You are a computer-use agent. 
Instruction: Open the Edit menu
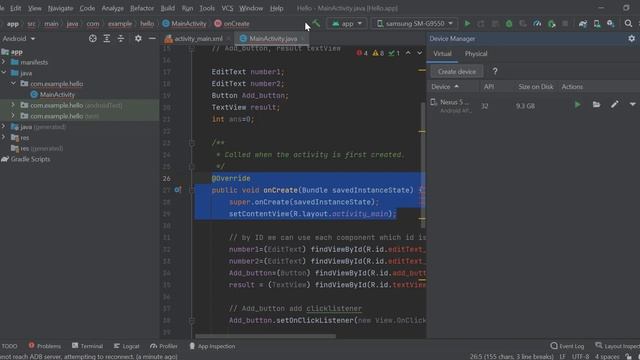pyautogui.click(x=16, y=8)
